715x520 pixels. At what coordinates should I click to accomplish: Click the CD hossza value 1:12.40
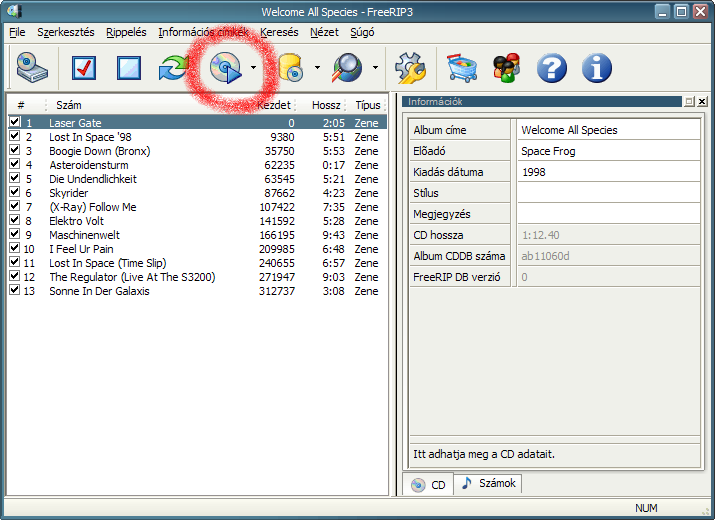pyautogui.click(x=540, y=235)
